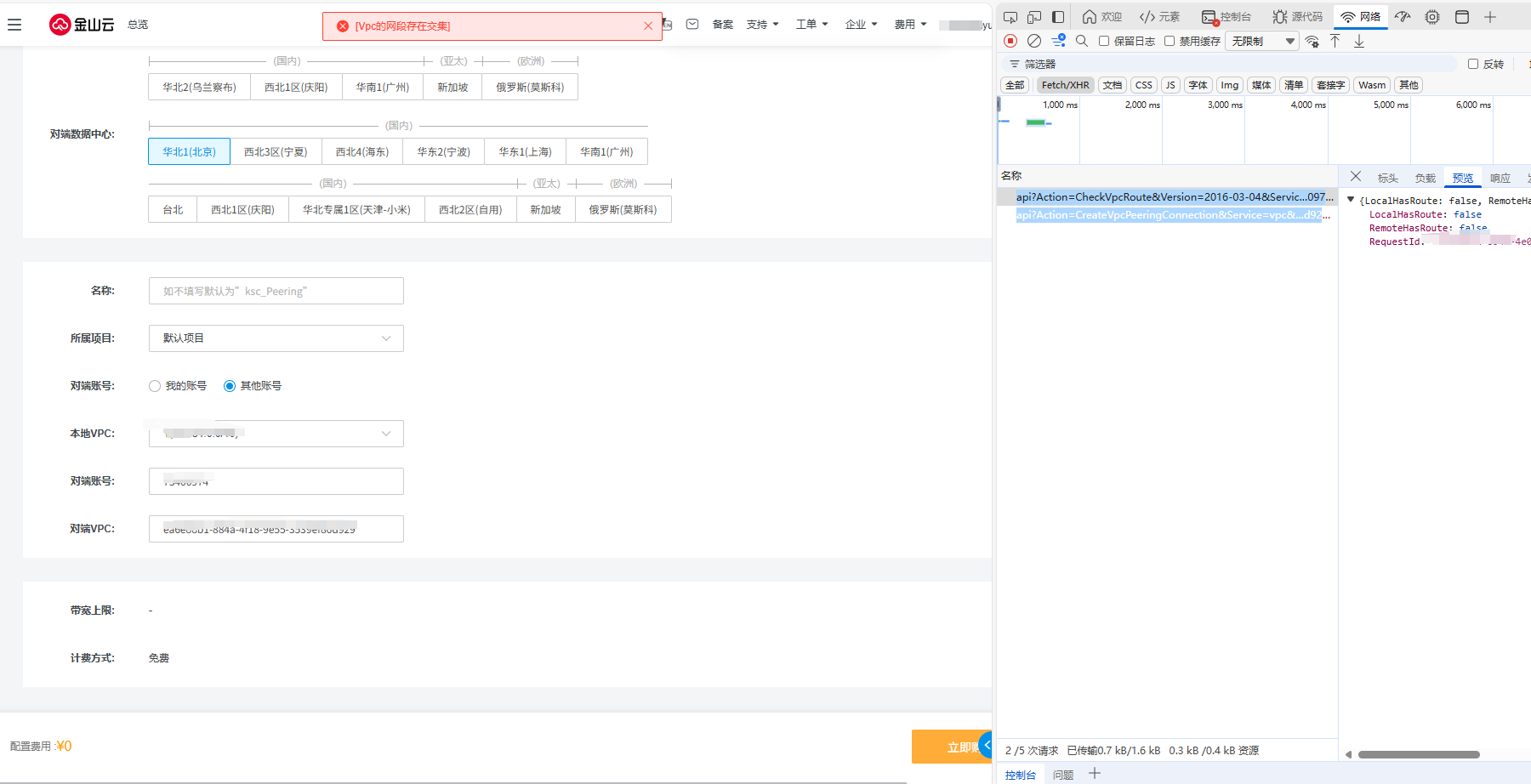
Task: Select the 我的账号 radio option
Action: 155,386
